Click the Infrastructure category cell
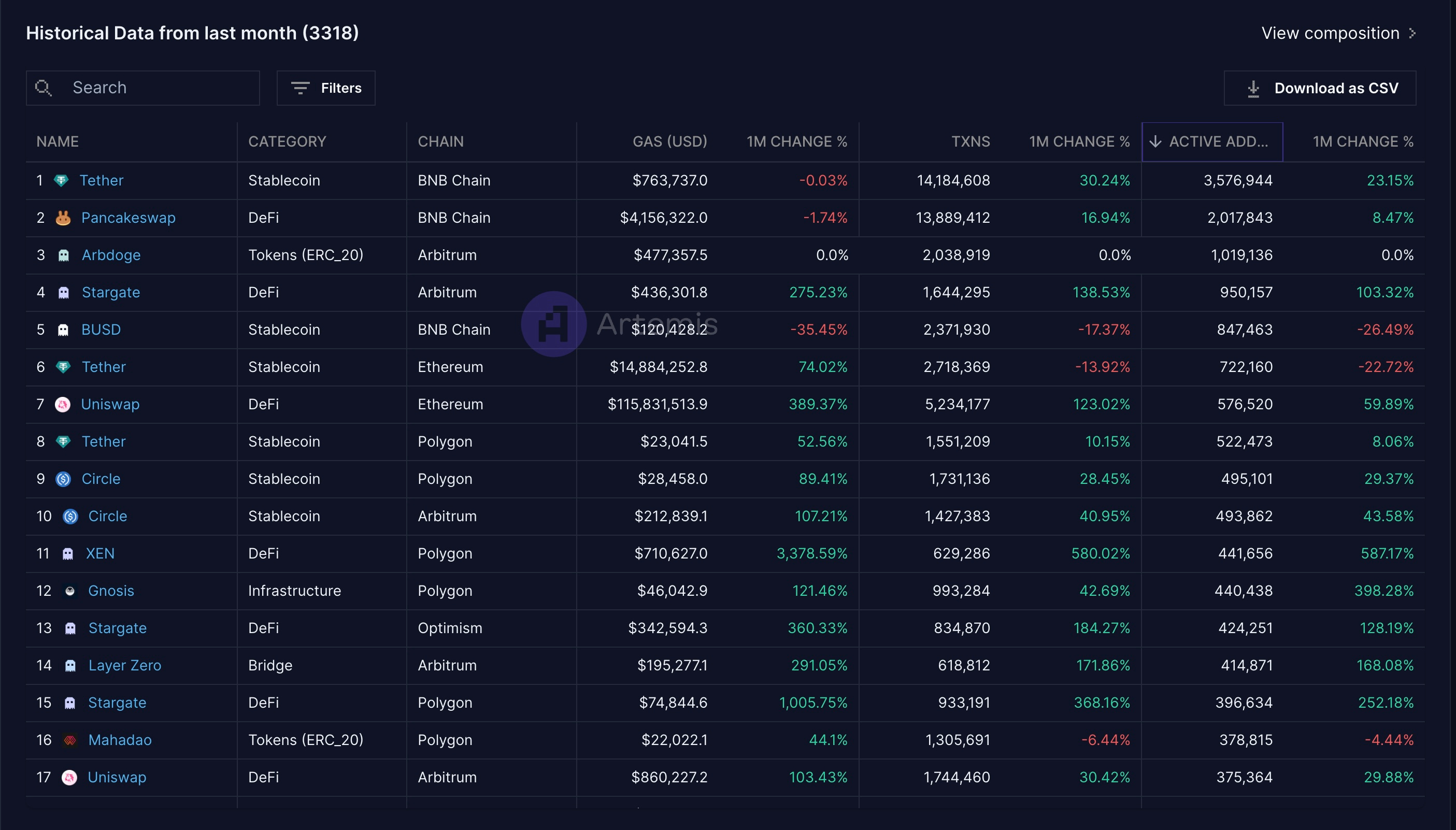Screen dimensions: 1456x830 tap(295, 591)
